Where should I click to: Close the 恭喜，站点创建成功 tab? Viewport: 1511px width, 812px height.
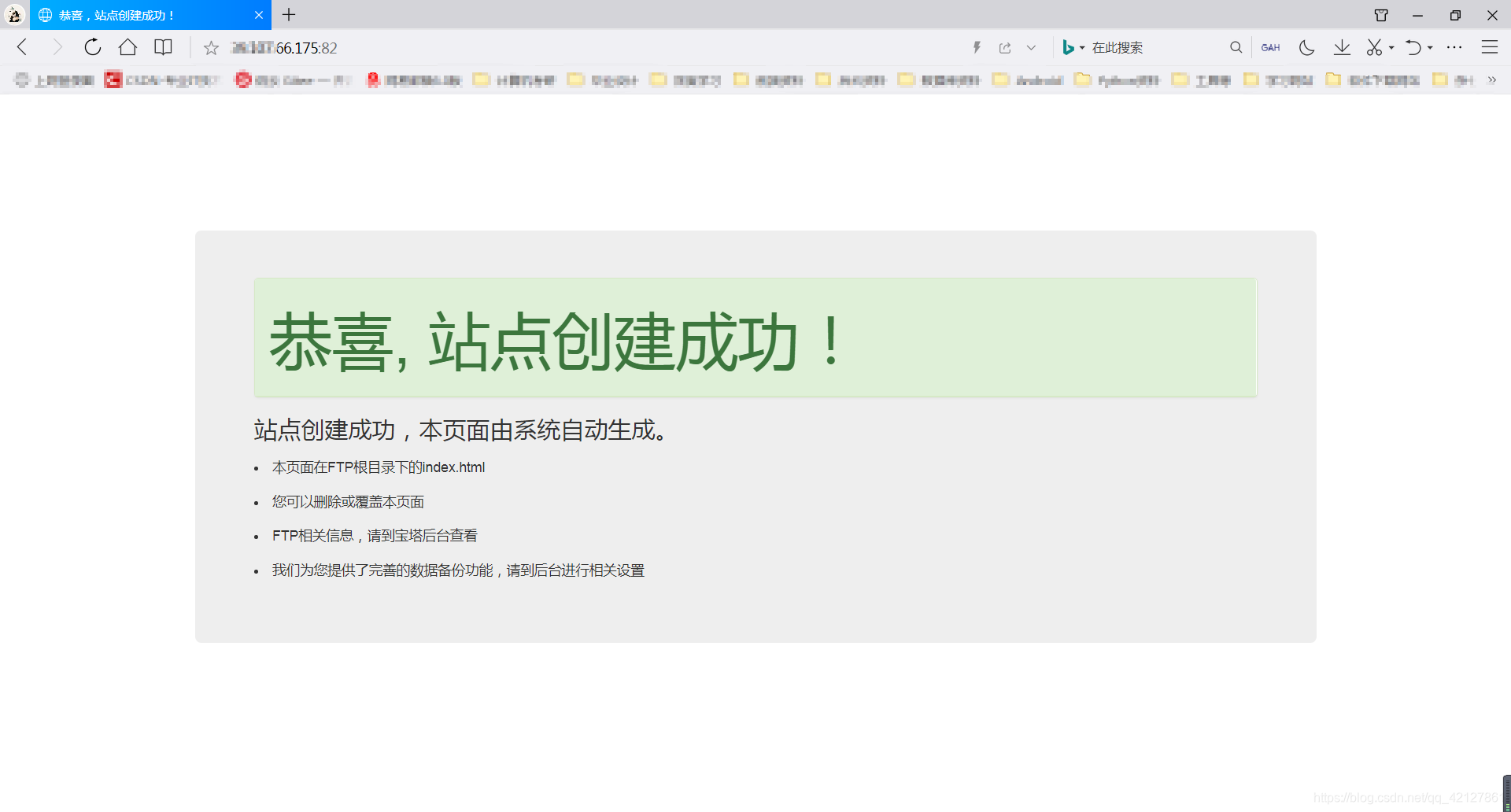259,15
